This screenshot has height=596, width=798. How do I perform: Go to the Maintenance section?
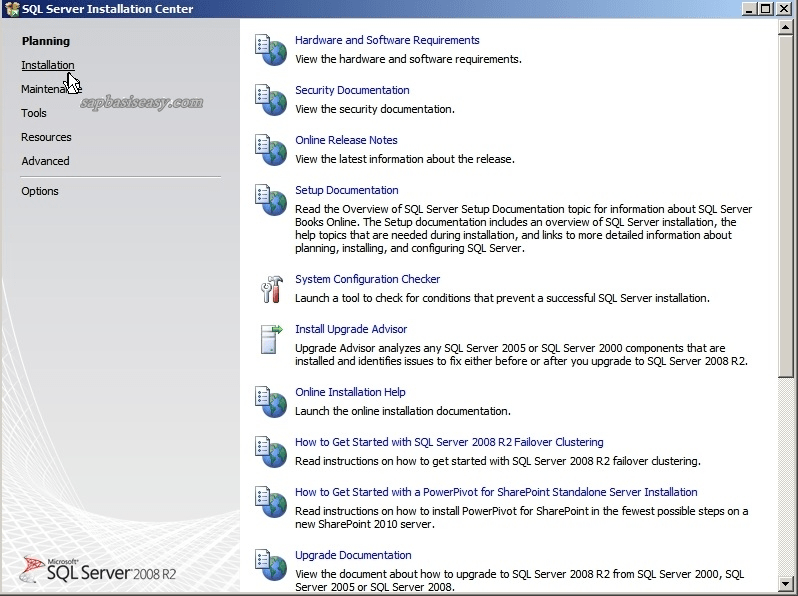pos(51,89)
